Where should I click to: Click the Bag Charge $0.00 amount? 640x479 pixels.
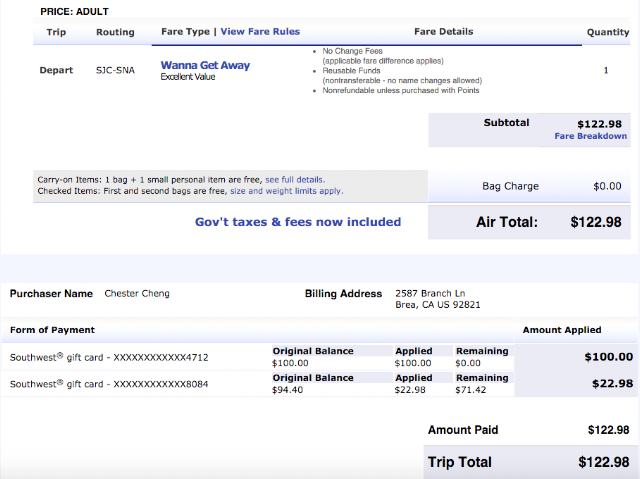coord(607,186)
